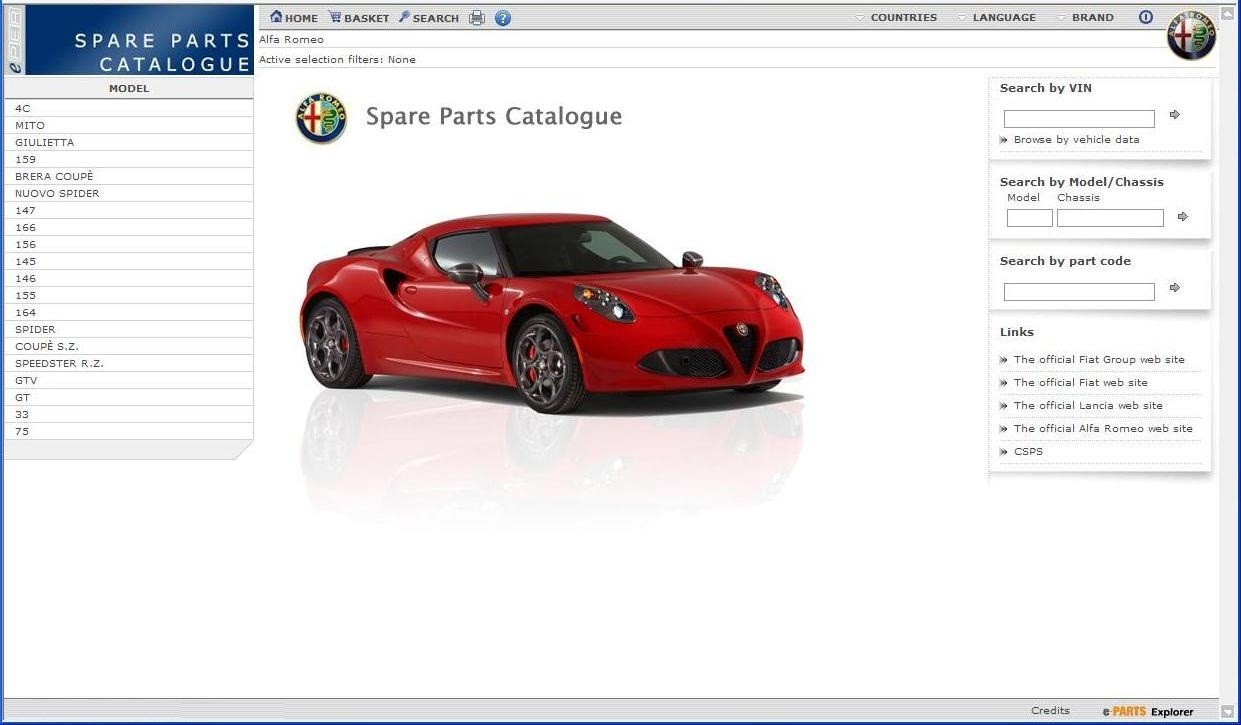Screen dimensions: 1241x725
Task: Open the BRAND dropdown
Action: coord(1085,17)
